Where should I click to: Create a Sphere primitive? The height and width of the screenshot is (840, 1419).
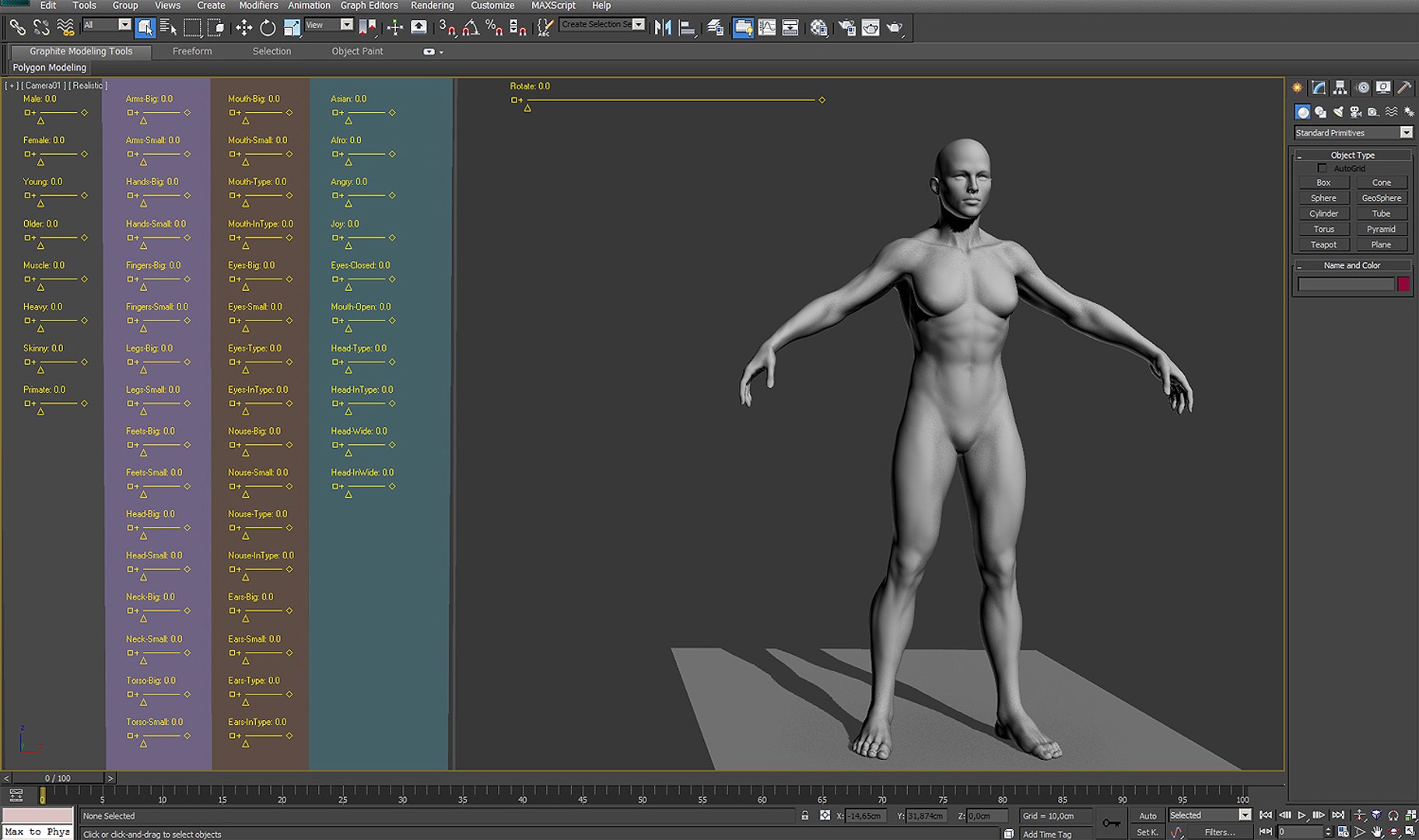pos(1324,198)
